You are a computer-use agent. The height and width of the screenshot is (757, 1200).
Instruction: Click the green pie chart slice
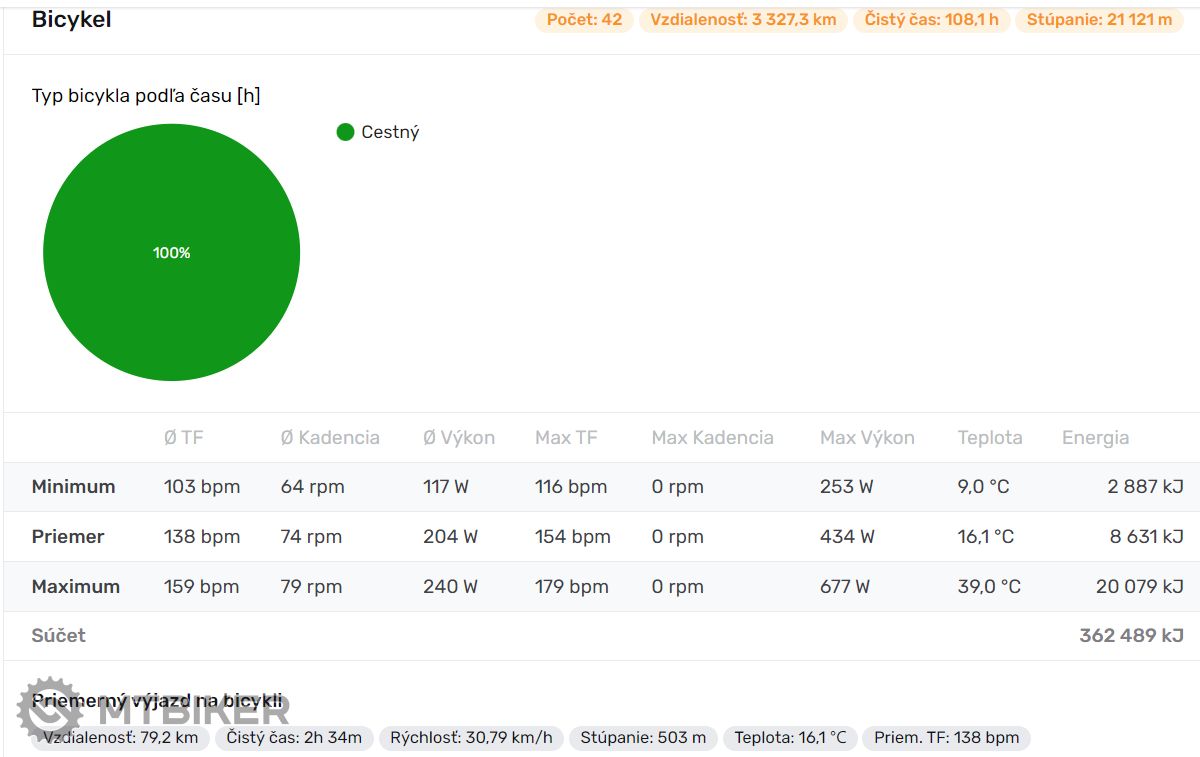point(171,252)
